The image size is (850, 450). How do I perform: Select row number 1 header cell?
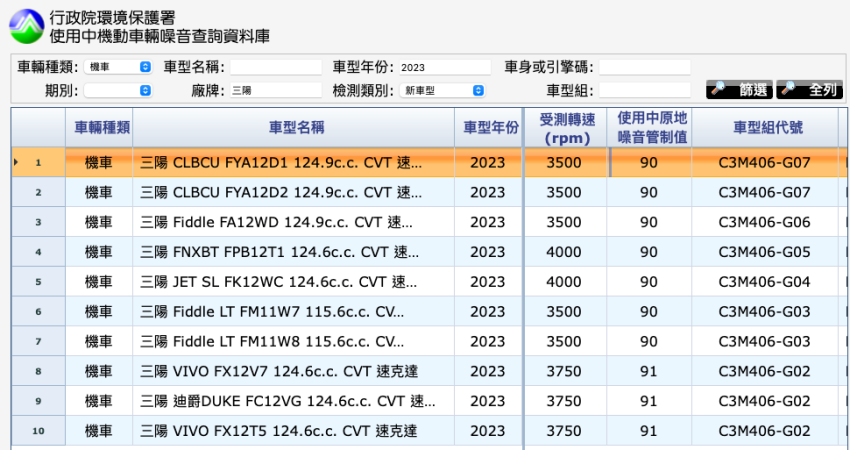pyautogui.click(x=38, y=162)
